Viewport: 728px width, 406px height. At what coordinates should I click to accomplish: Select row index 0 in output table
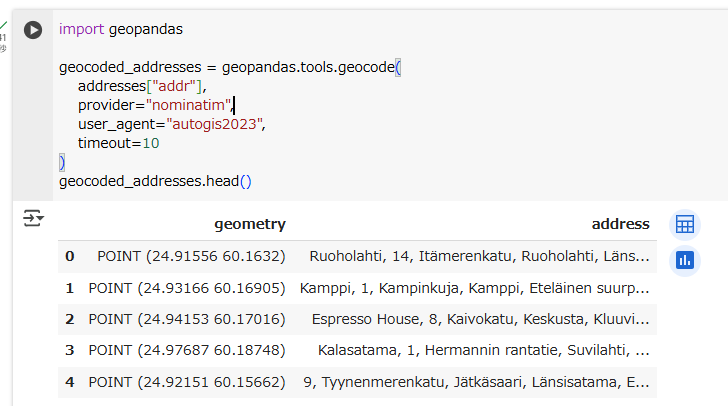click(x=70, y=256)
